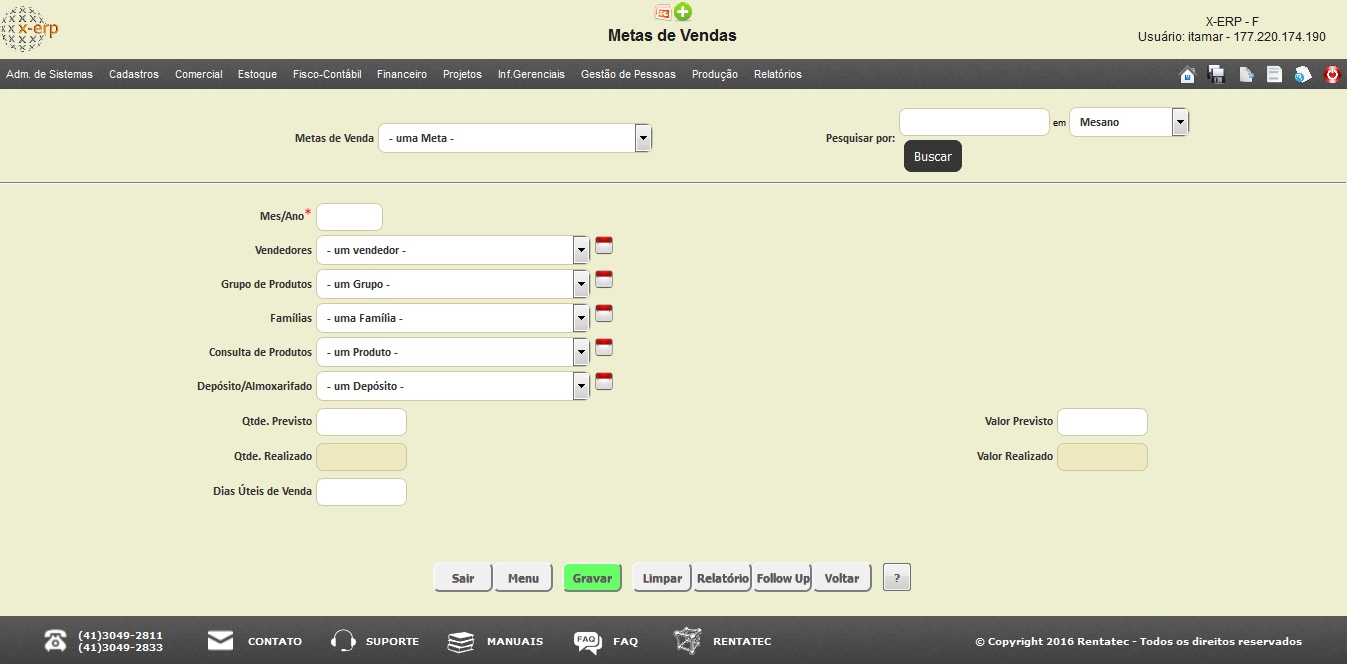Open the Cadastros menu

coord(134,75)
